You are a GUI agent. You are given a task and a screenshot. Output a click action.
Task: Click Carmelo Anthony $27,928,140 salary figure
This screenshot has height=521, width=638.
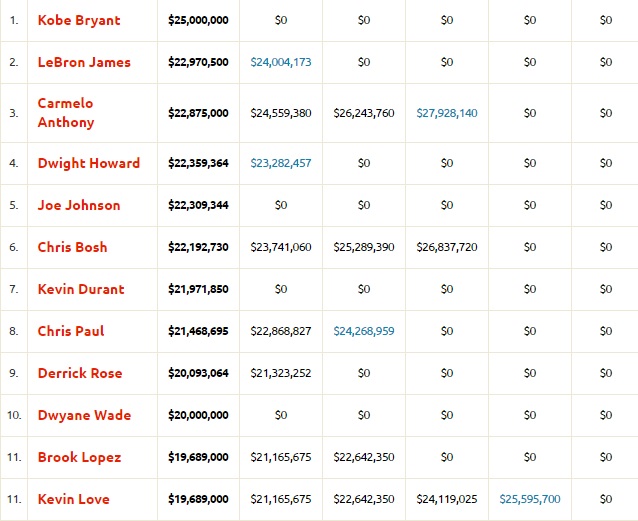click(x=447, y=113)
